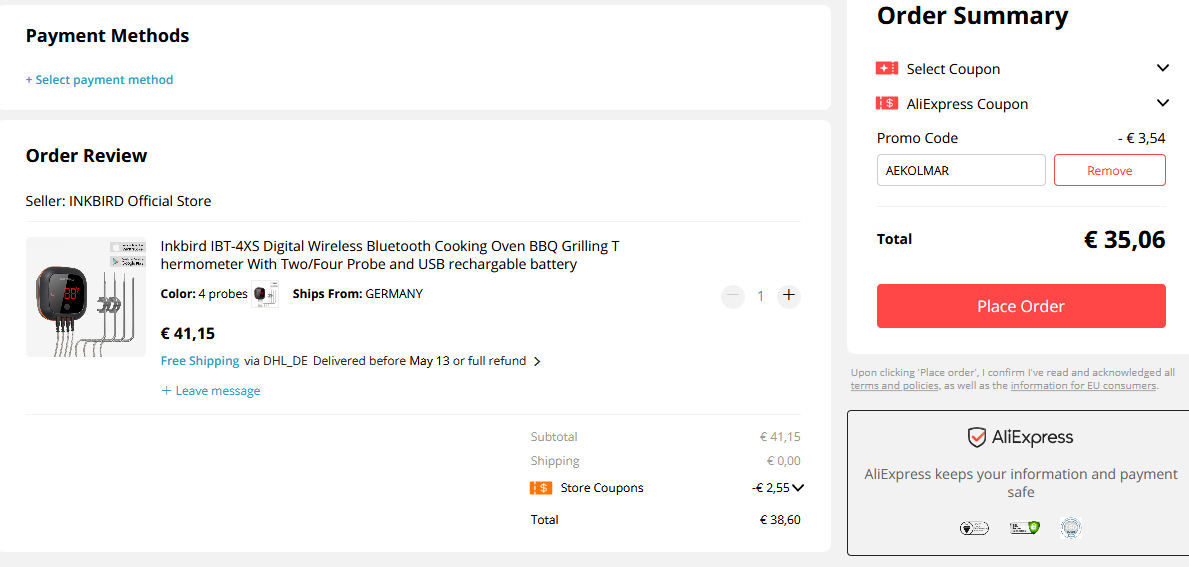Click Leave message link
The height and width of the screenshot is (567, 1189).
[x=211, y=391]
